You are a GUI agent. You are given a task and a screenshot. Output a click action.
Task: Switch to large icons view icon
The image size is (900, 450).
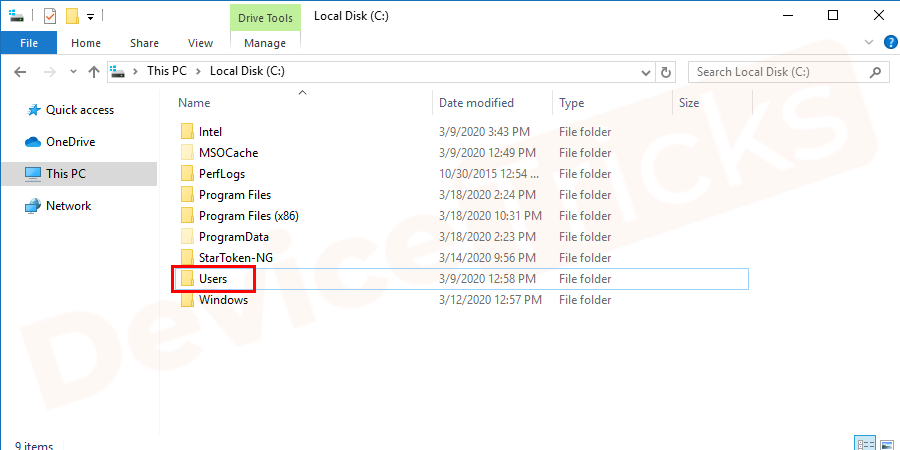pos(886,443)
